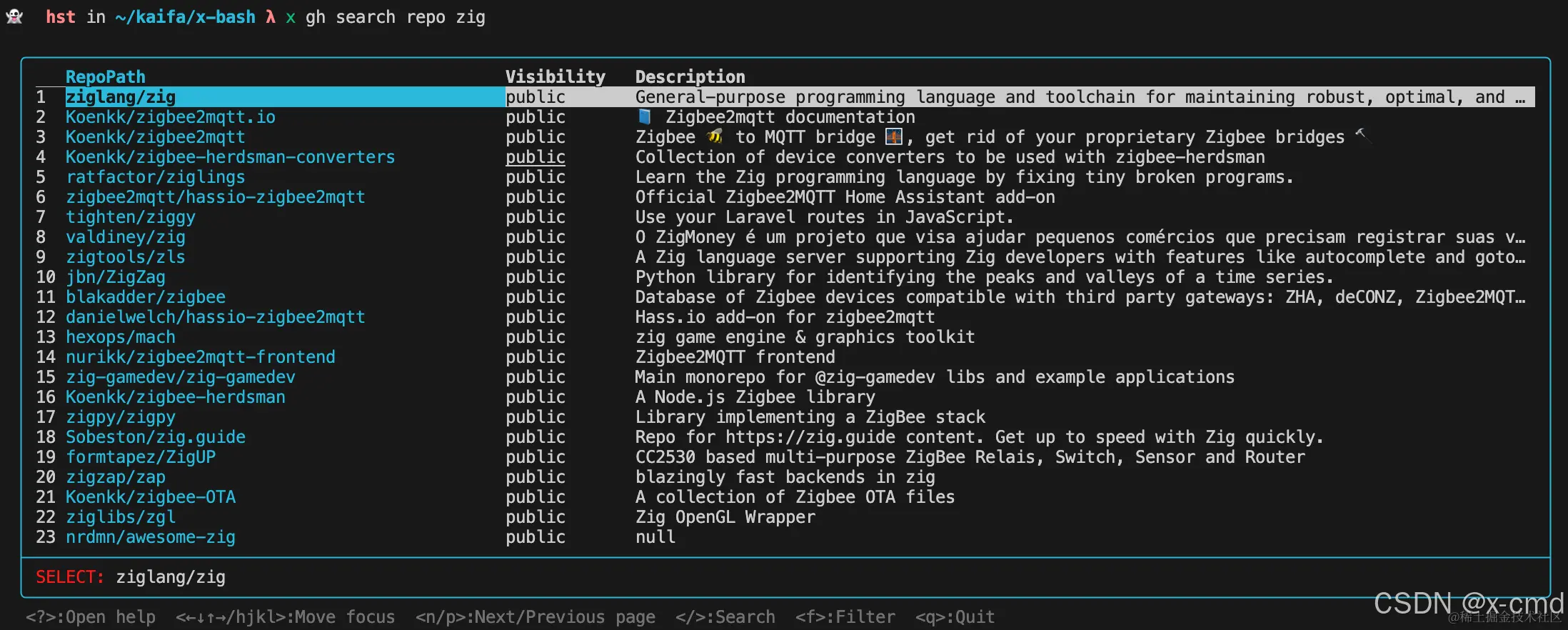The image size is (1568, 630).
Task: Click the ziglings 'Learn the Zig programming' description
Action: (x=965, y=177)
